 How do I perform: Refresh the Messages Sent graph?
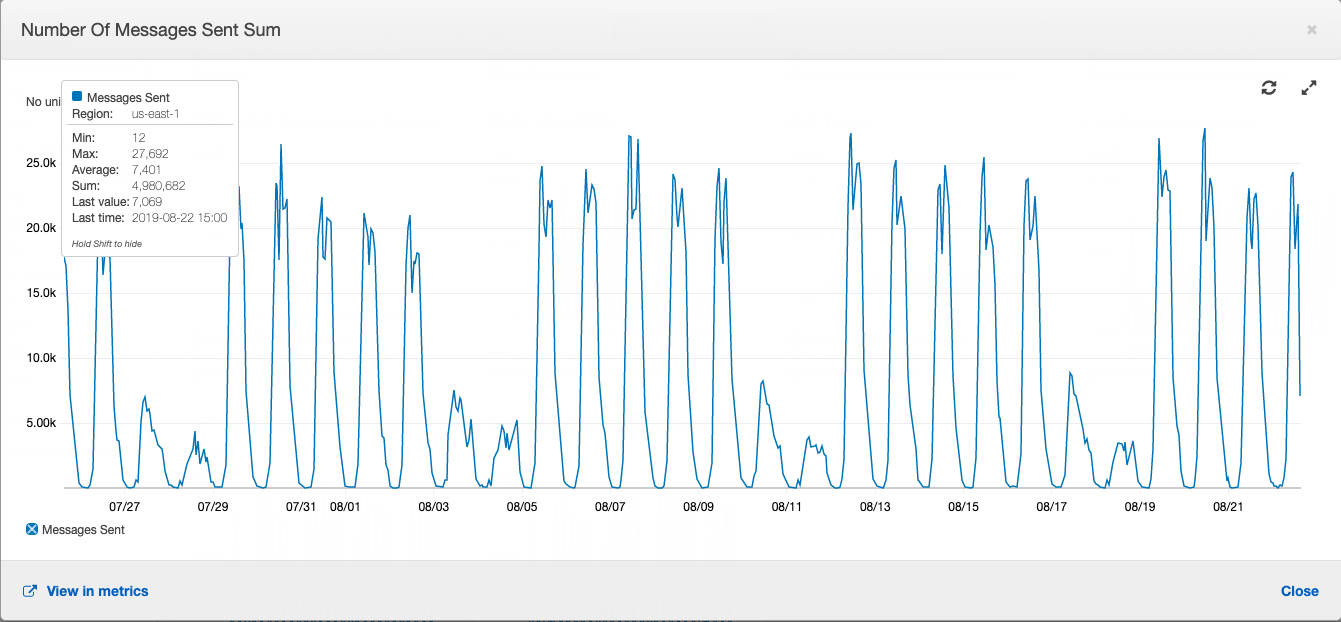1269,88
